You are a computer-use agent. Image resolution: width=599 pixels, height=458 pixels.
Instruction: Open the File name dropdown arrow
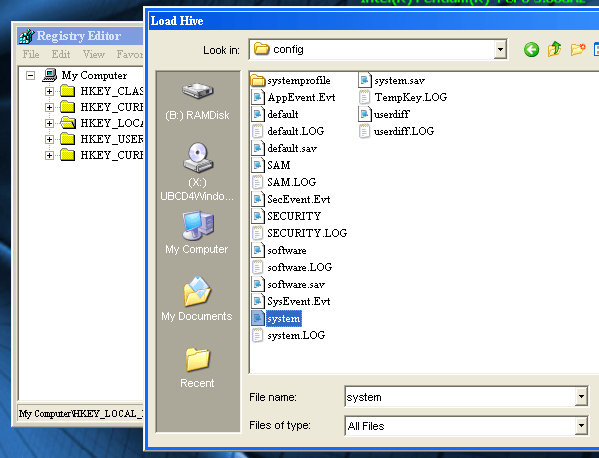581,397
